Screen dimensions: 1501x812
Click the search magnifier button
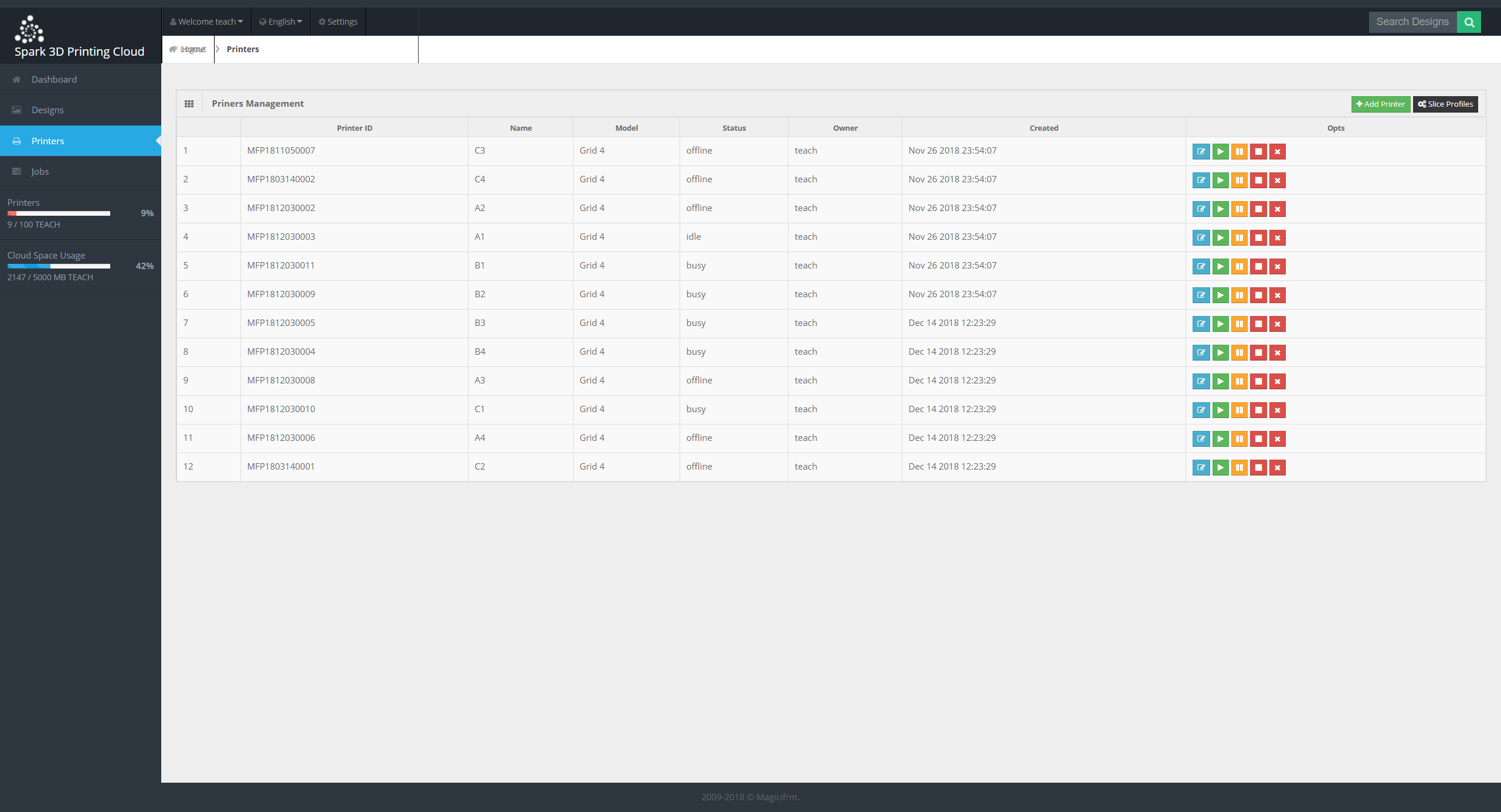pos(1469,22)
